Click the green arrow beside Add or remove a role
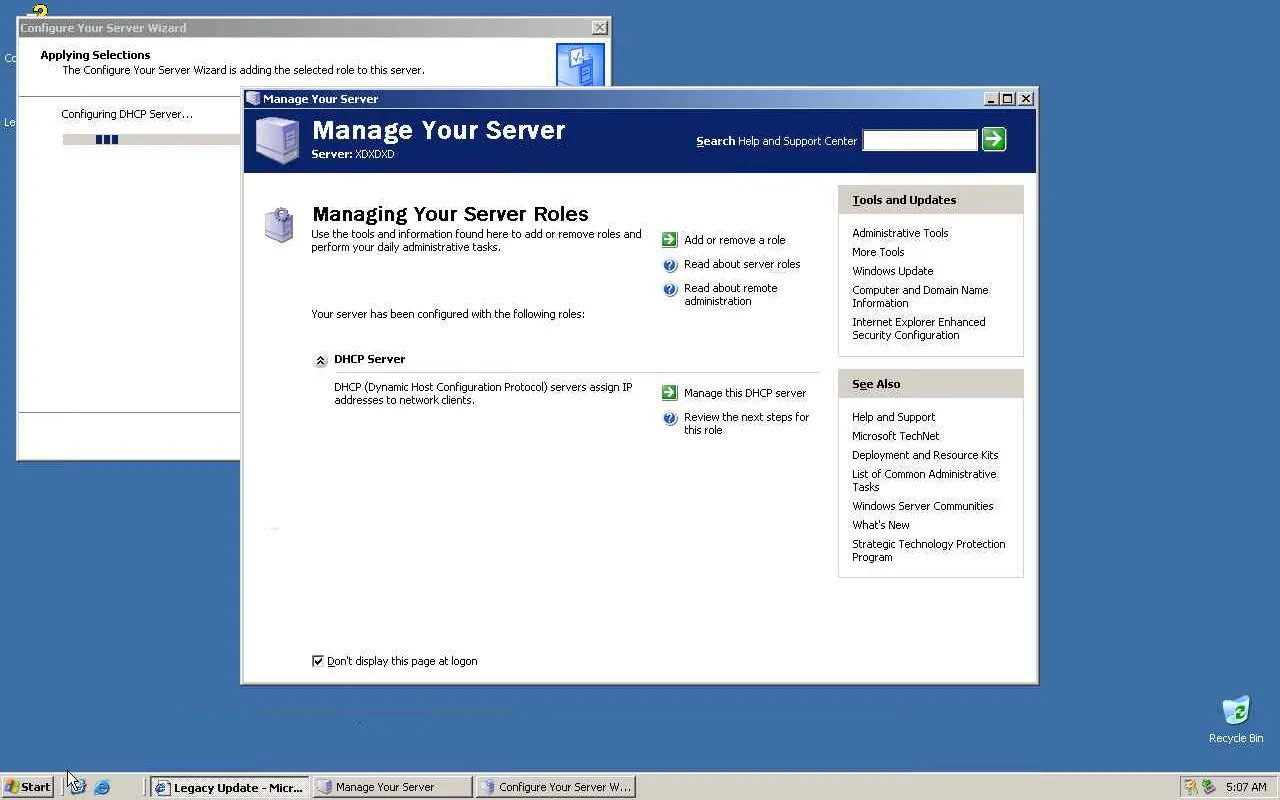Screen dimensions: 1280x800 tap(670, 240)
